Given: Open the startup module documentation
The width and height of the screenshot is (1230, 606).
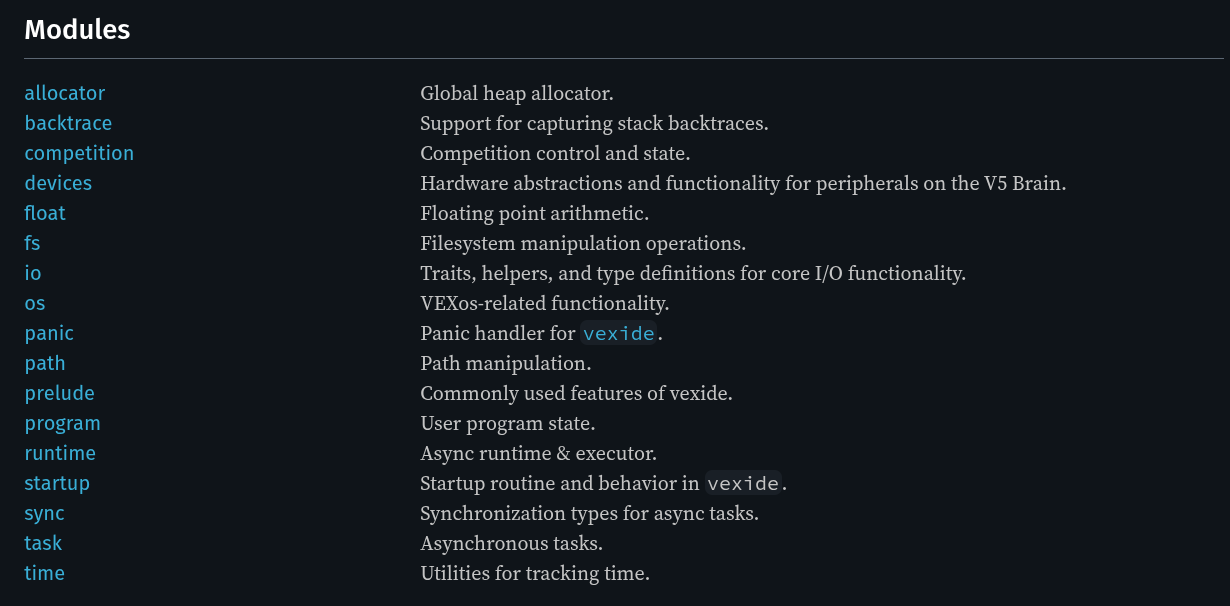Looking at the screenshot, I should click(x=57, y=483).
